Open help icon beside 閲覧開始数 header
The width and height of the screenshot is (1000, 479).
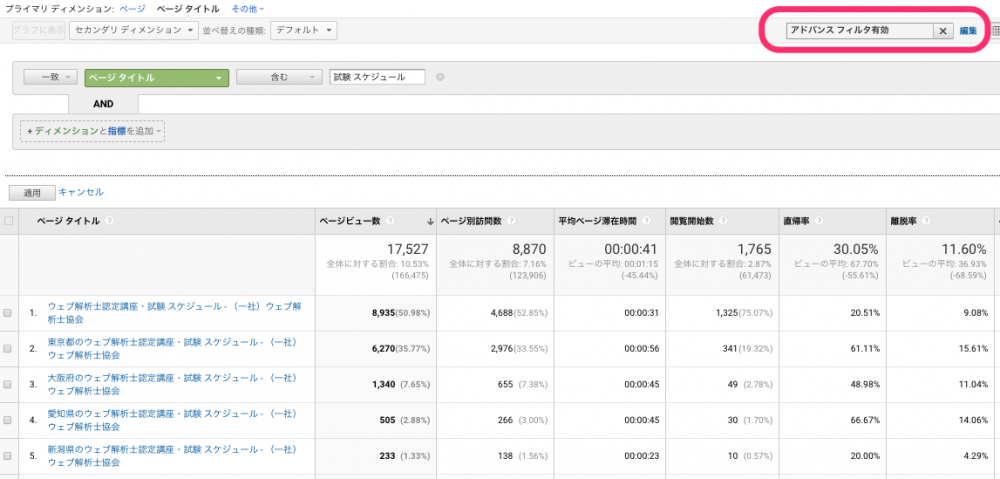(724, 221)
